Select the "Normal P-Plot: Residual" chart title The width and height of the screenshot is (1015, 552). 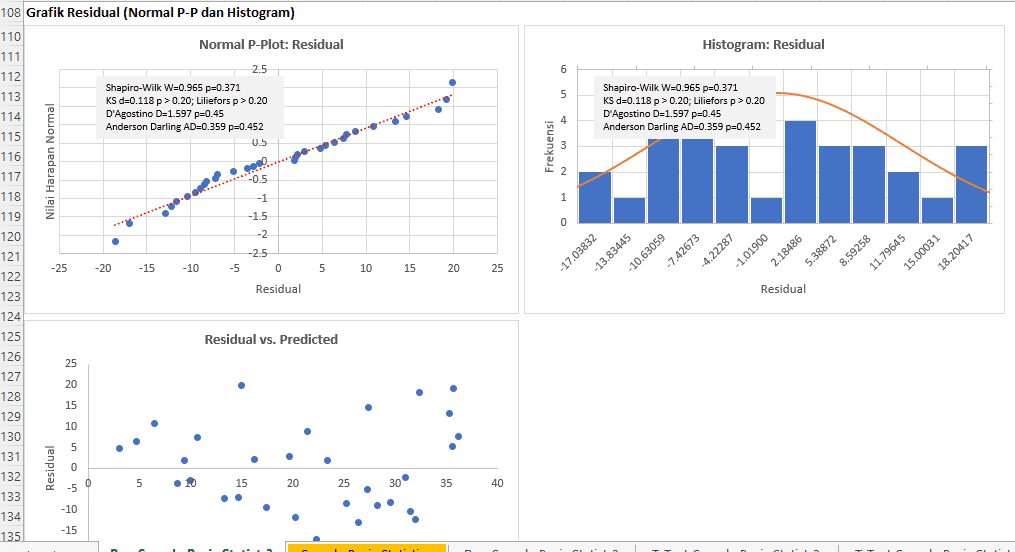click(x=271, y=44)
